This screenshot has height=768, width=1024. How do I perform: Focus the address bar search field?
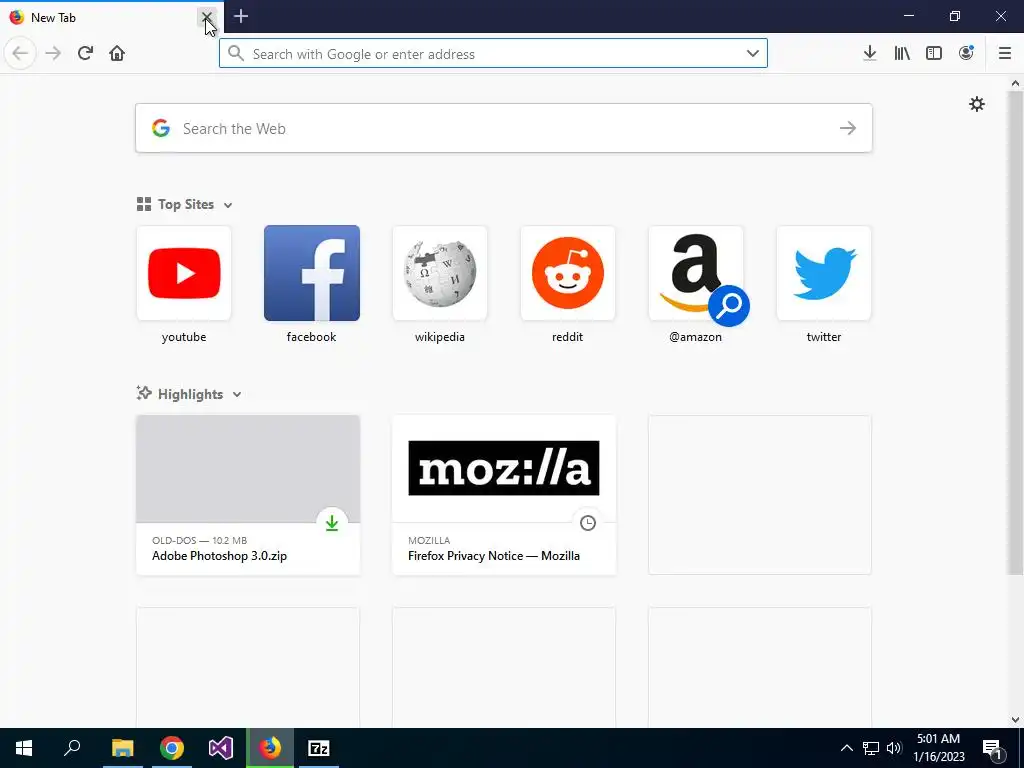pos(493,53)
